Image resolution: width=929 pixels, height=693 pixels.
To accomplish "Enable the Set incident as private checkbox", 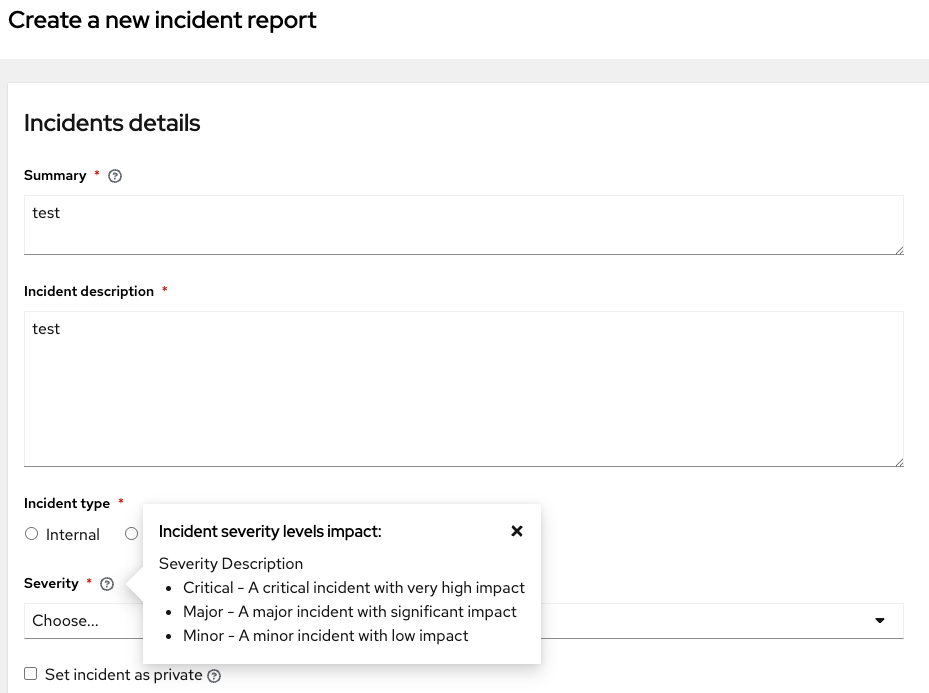I will click(x=31, y=674).
